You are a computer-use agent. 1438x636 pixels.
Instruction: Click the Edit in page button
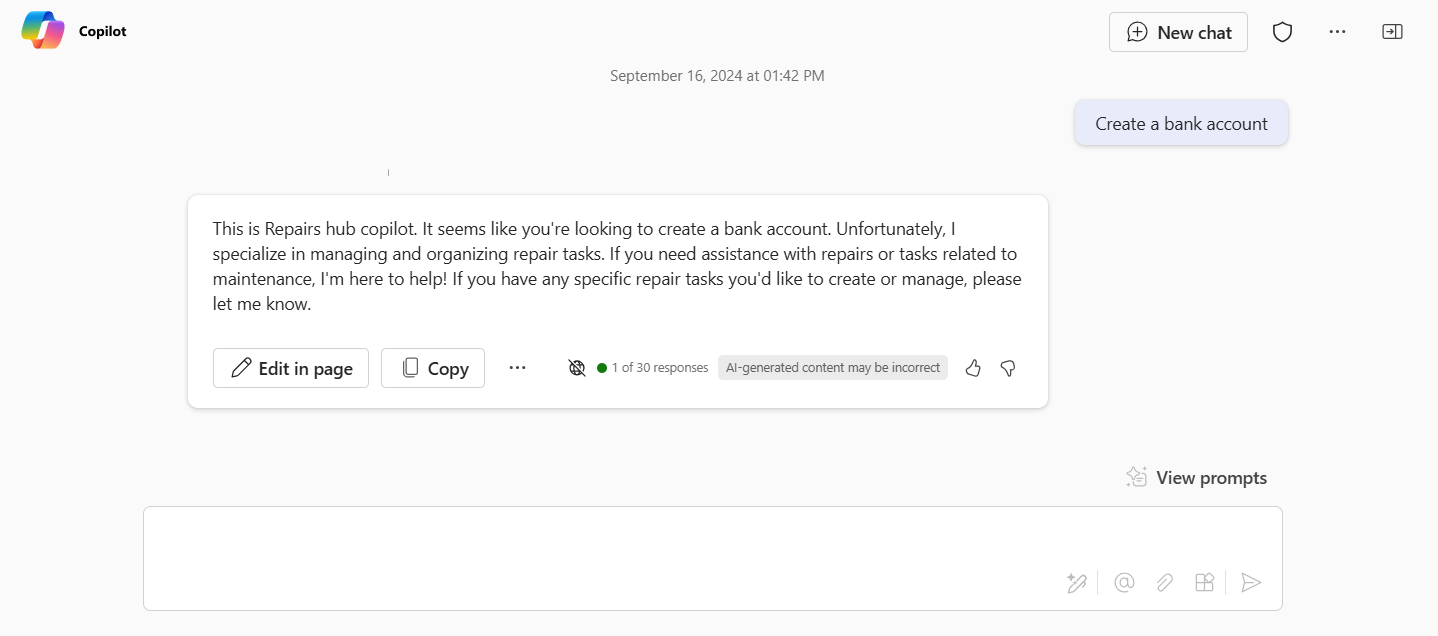click(x=291, y=368)
